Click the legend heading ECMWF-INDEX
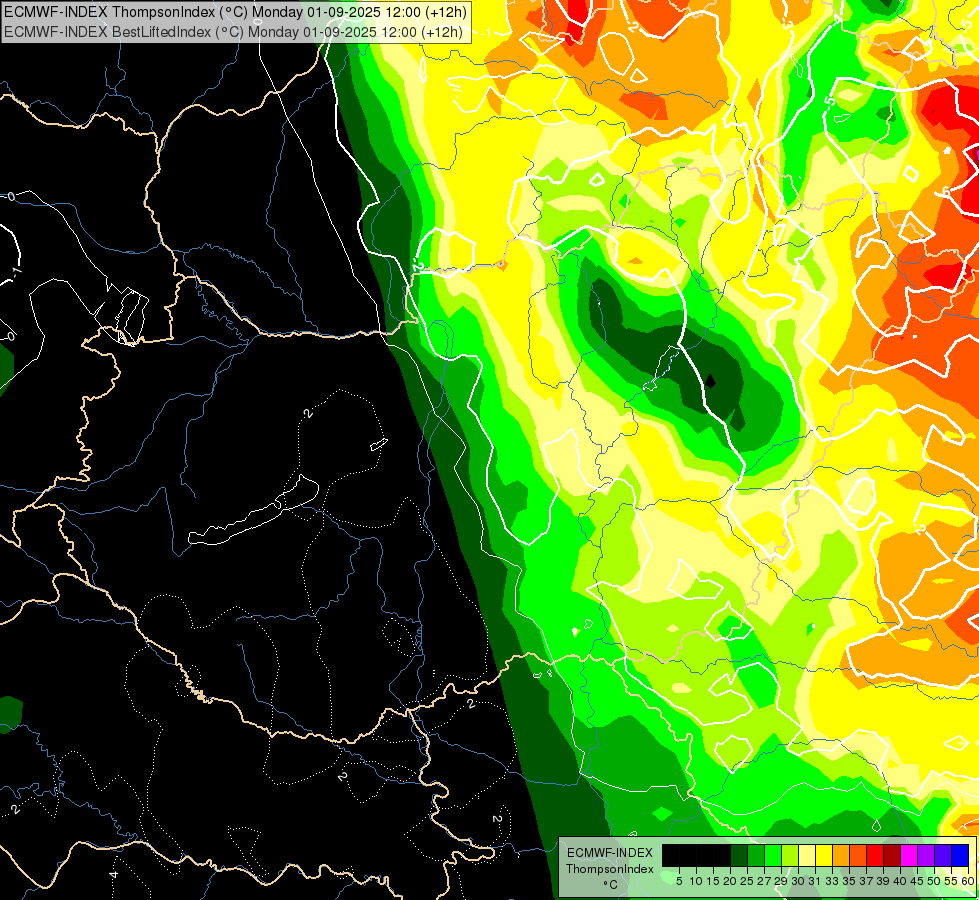Screen dimensions: 979x900 (610, 853)
